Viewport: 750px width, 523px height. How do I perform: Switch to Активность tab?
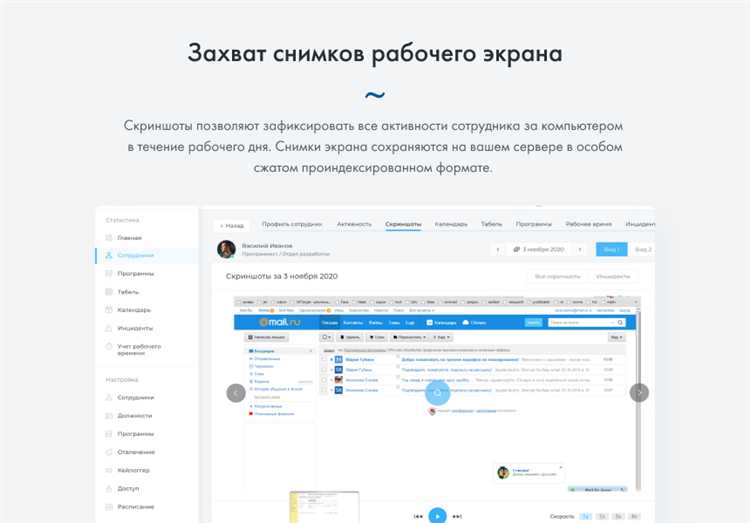354,224
